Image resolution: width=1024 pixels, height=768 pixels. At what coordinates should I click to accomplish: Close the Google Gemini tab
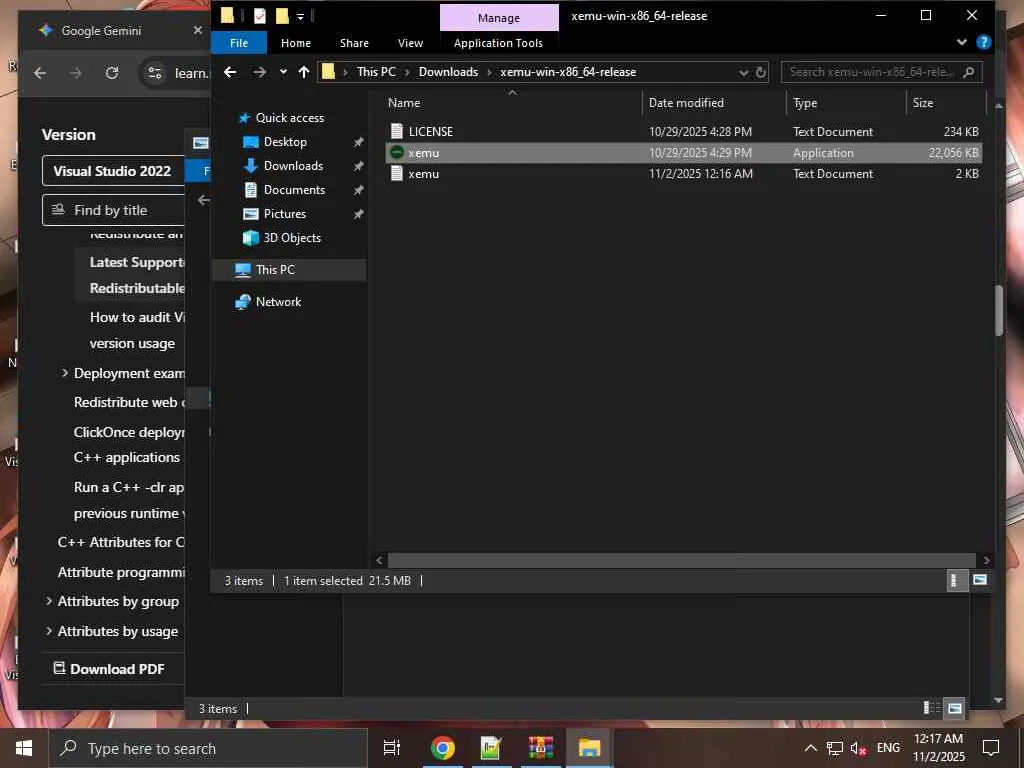[198, 30]
